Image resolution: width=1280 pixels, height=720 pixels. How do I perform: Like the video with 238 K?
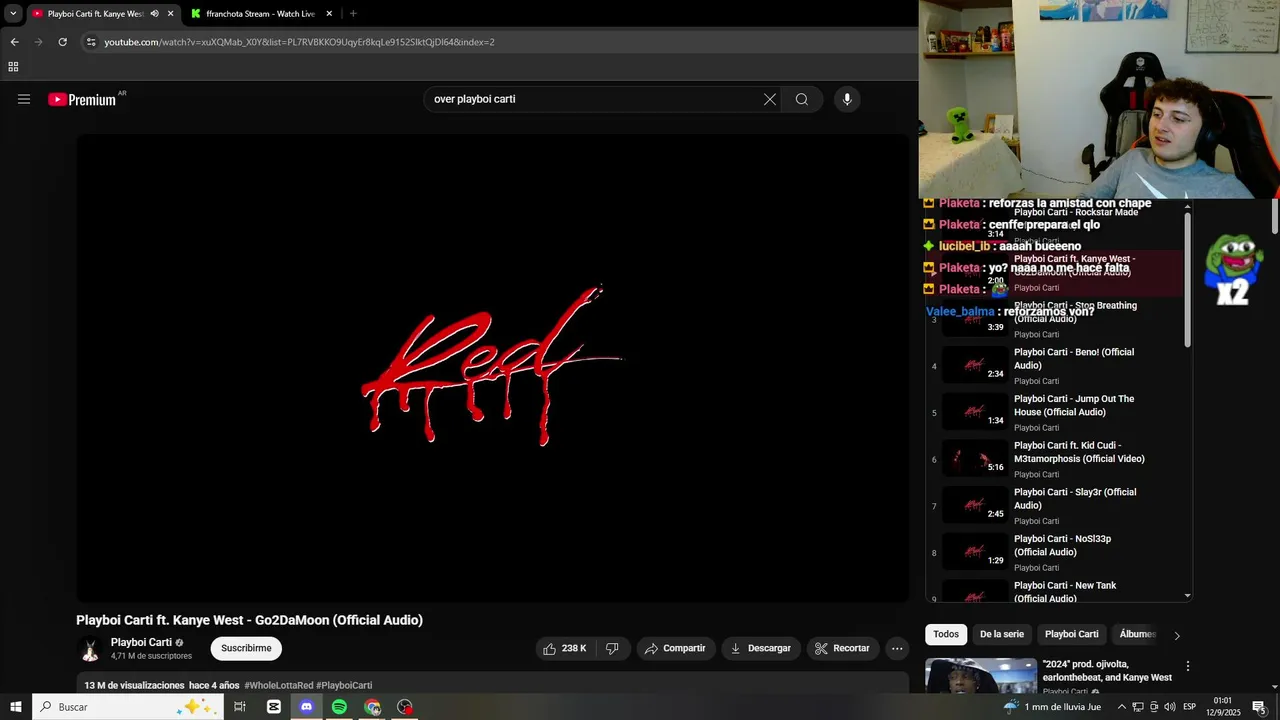(565, 648)
